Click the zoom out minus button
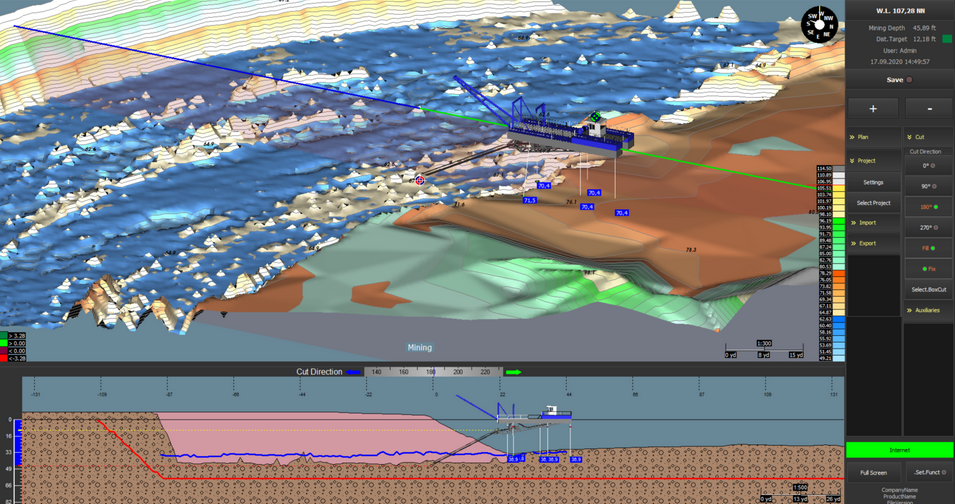Viewport: 955px width, 504px height. (x=929, y=108)
